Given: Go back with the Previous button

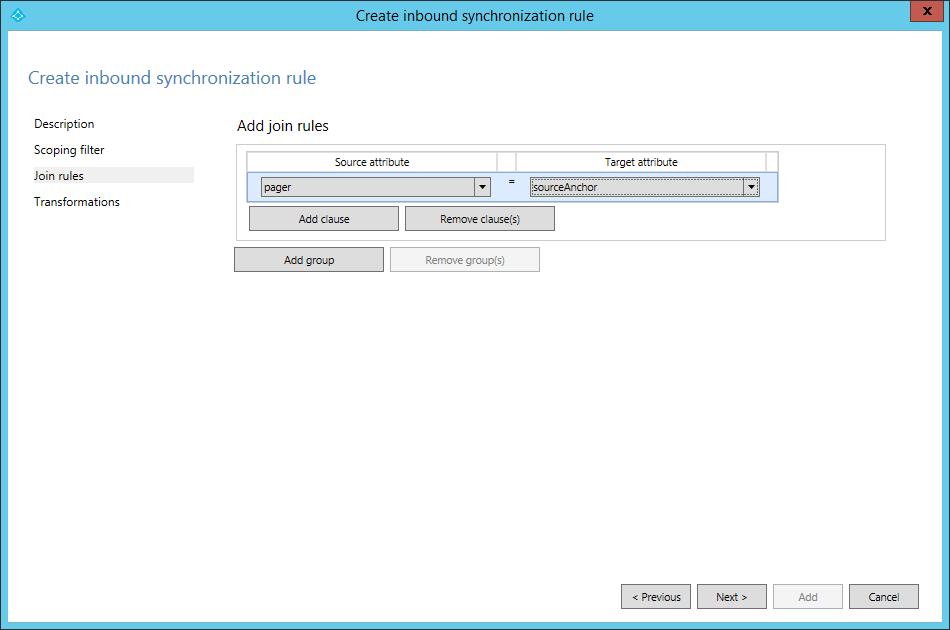Looking at the screenshot, I should point(657,597).
